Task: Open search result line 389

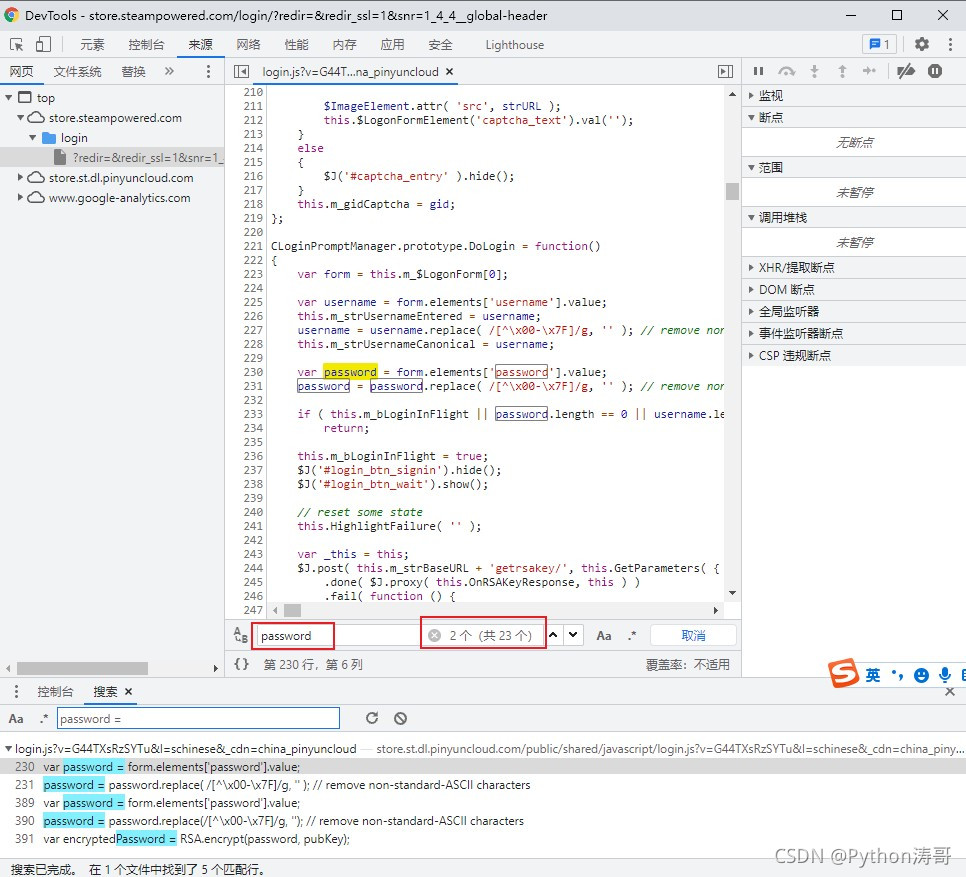Action: [483, 803]
